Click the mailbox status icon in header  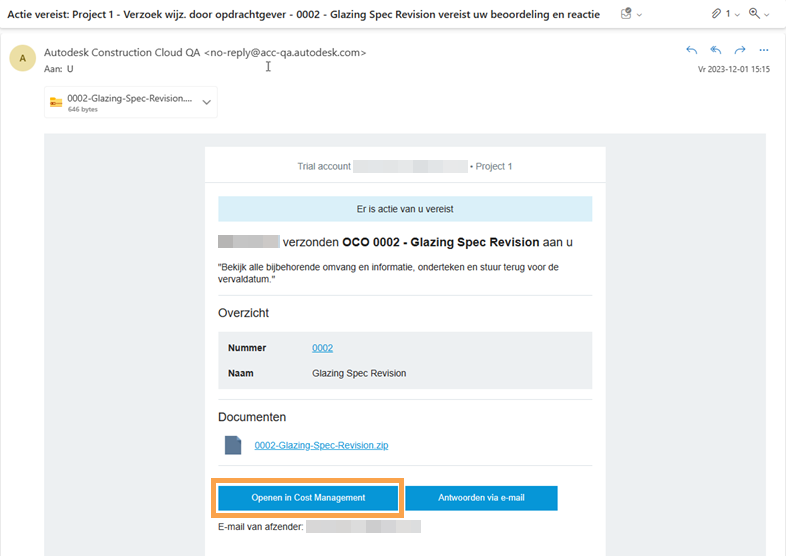(x=626, y=14)
